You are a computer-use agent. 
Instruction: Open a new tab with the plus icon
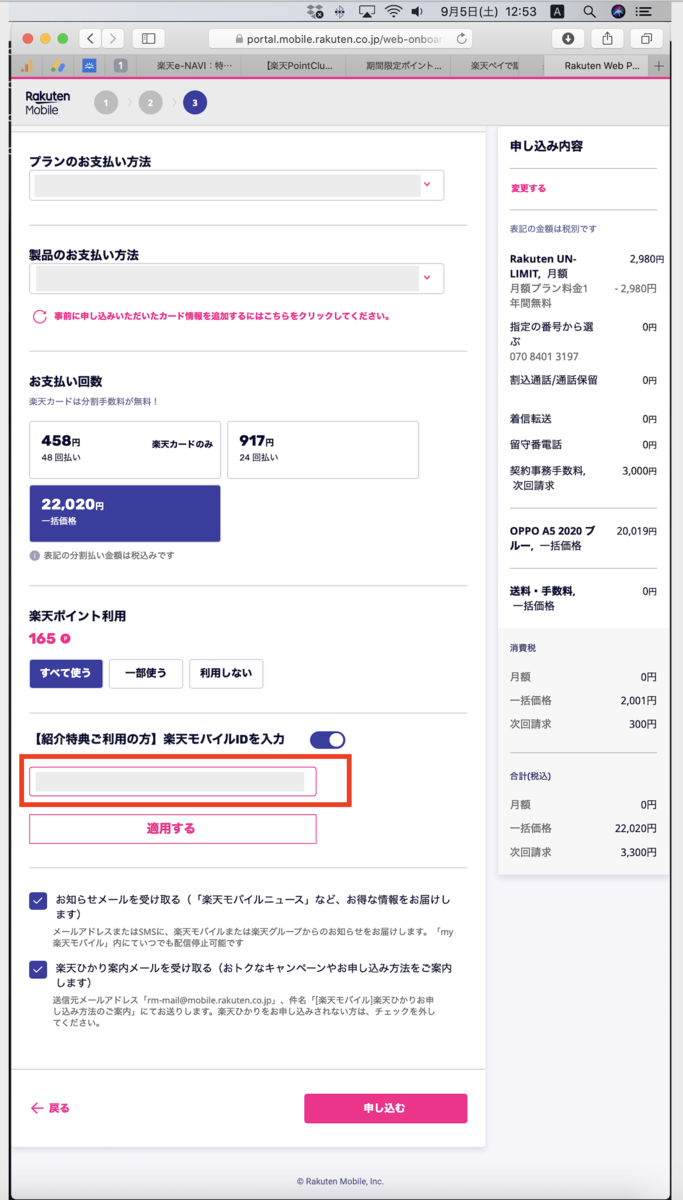pyautogui.click(x=659, y=66)
